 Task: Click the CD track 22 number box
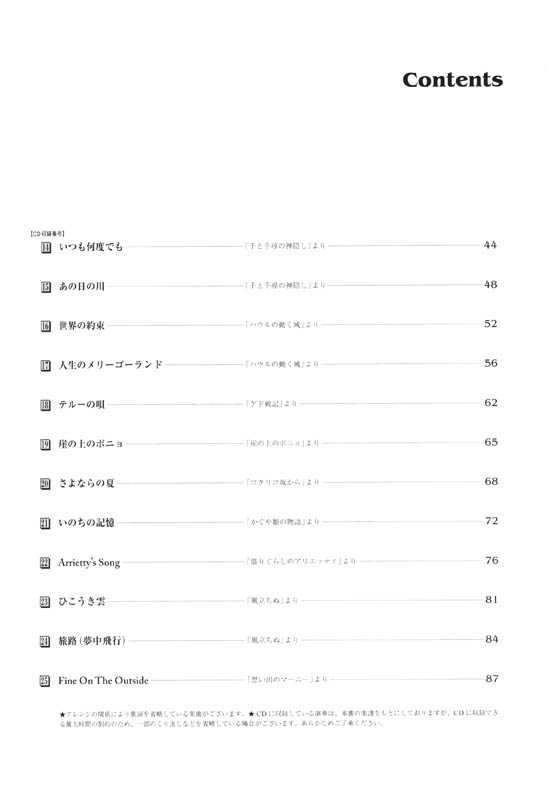tap(45, 562)
